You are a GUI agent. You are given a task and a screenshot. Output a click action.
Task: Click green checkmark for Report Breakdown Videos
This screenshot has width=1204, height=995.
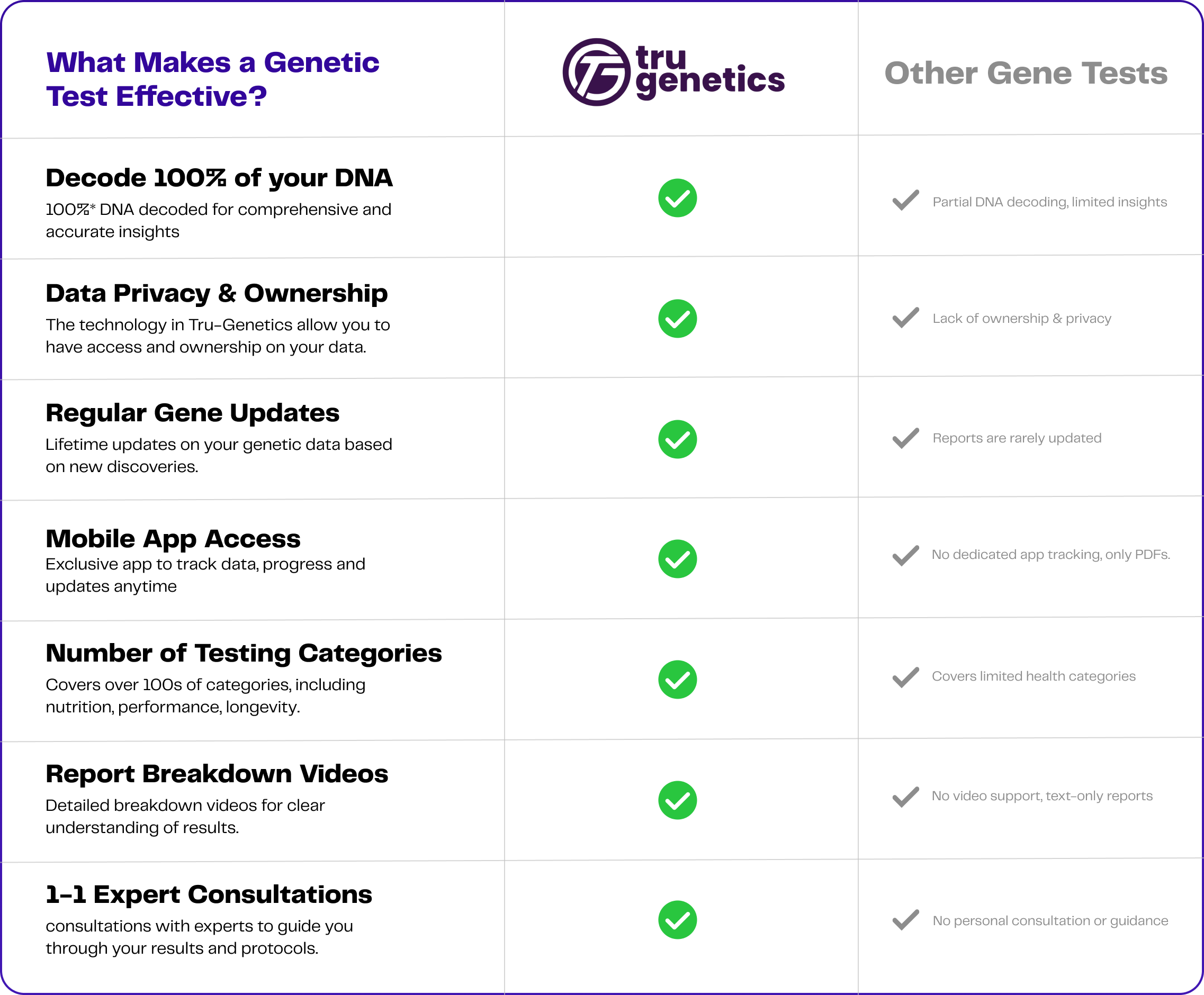tap(677, 800)
